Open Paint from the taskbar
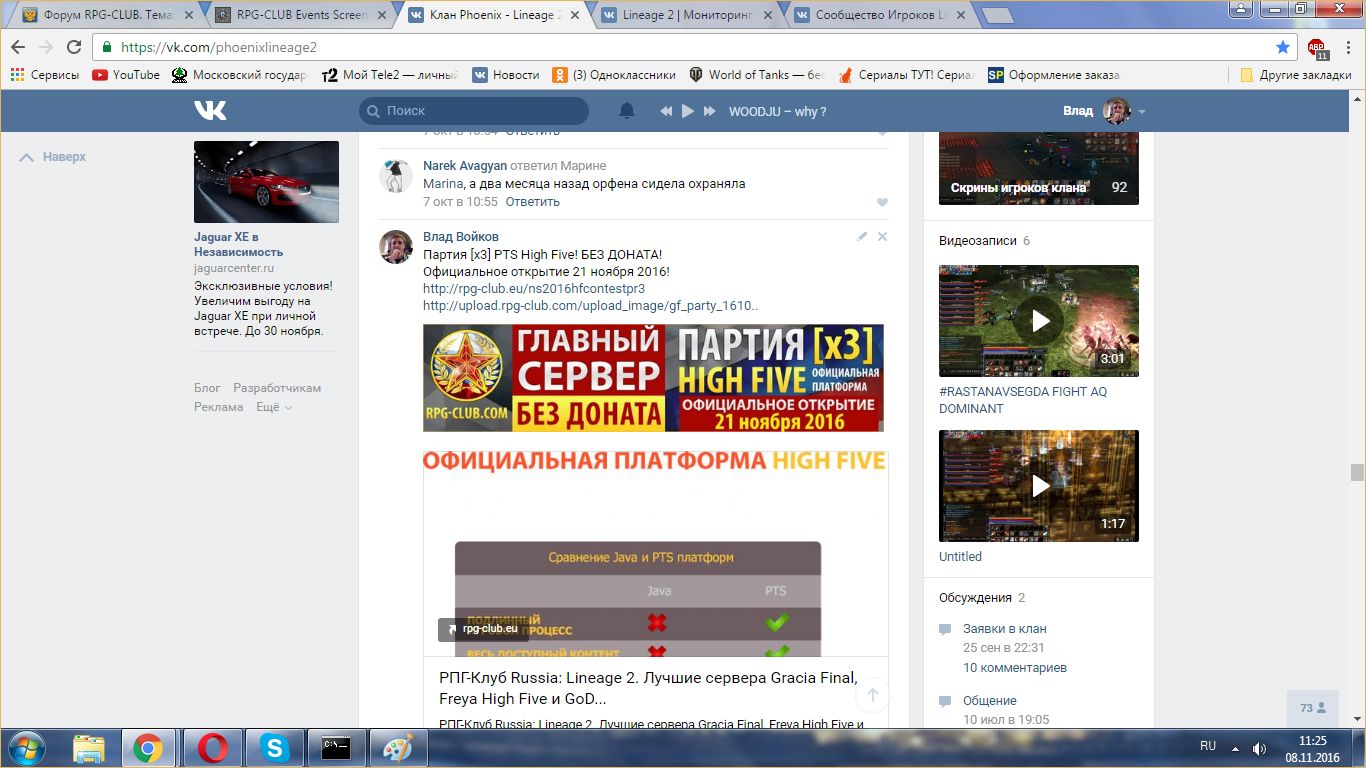The width and height of the screenshot is (1366, 768). [x=399, y=748]
